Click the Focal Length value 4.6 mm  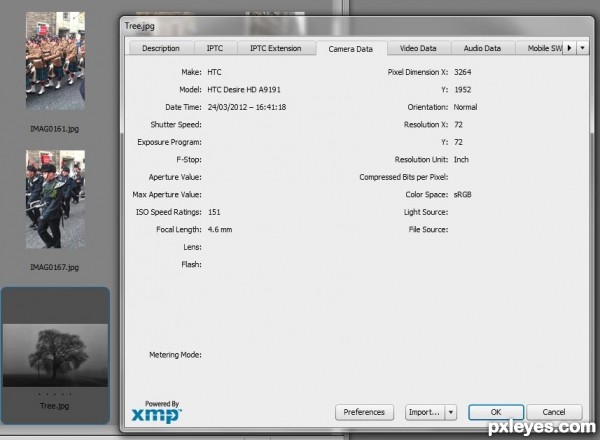tap(220, 230)
